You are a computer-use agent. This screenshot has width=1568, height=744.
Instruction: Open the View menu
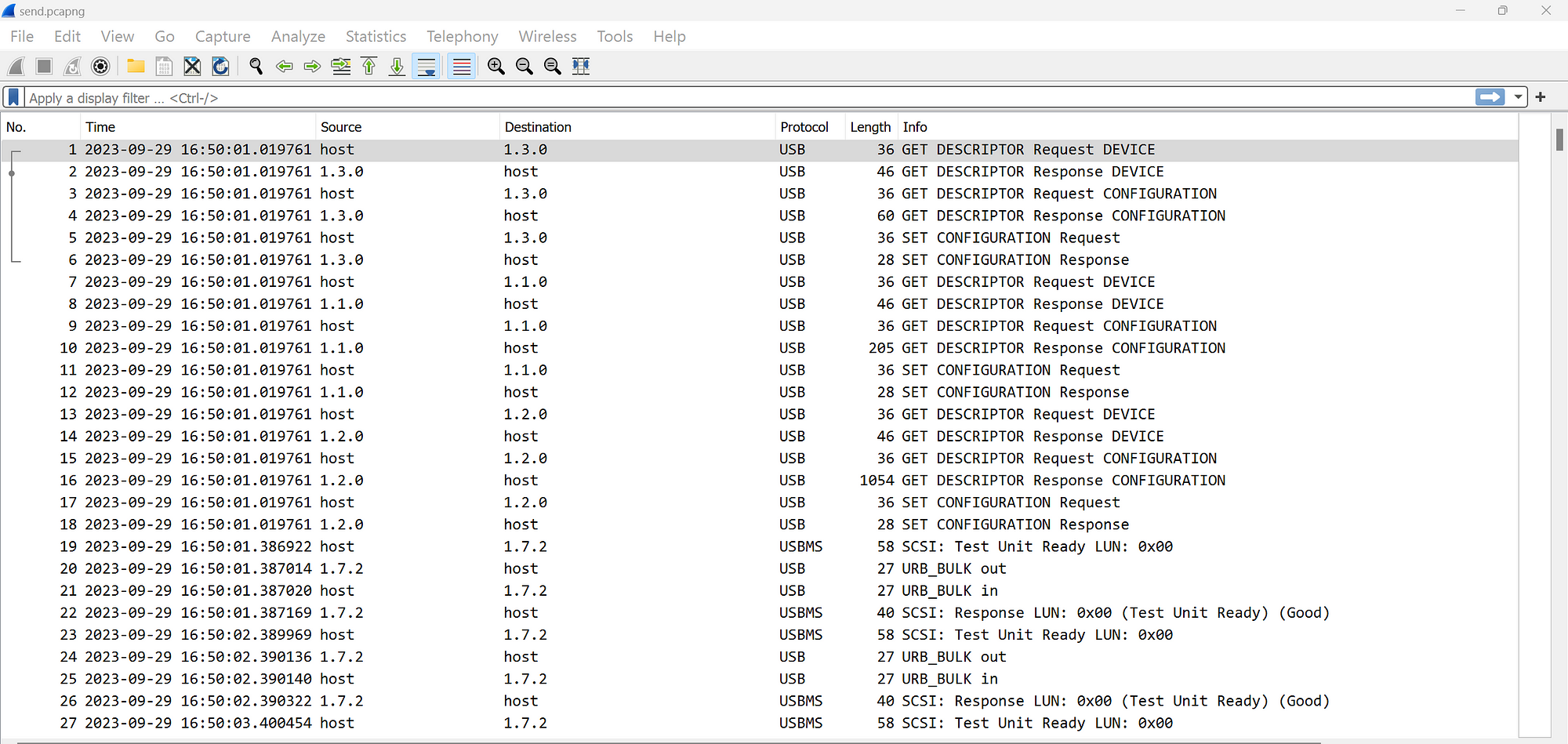point(118,36)
